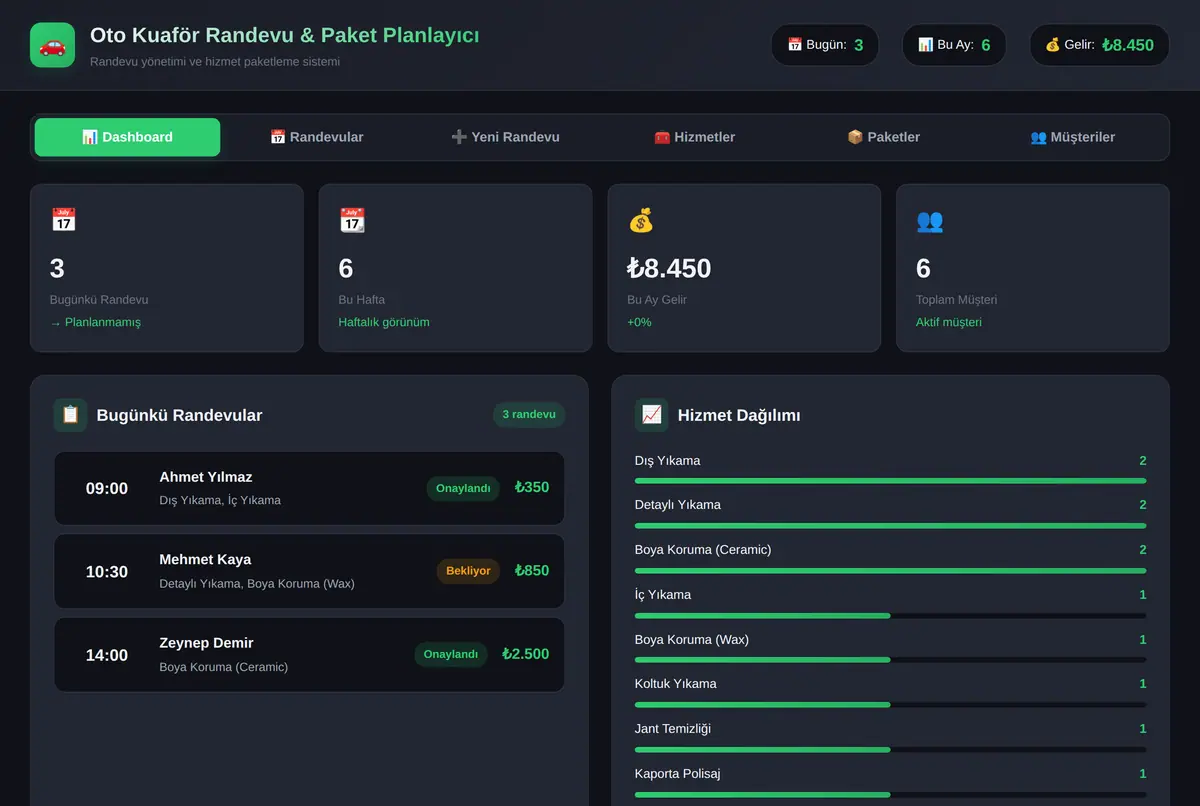Click the Detaylı Yıkama service label

tap(678, 505)
